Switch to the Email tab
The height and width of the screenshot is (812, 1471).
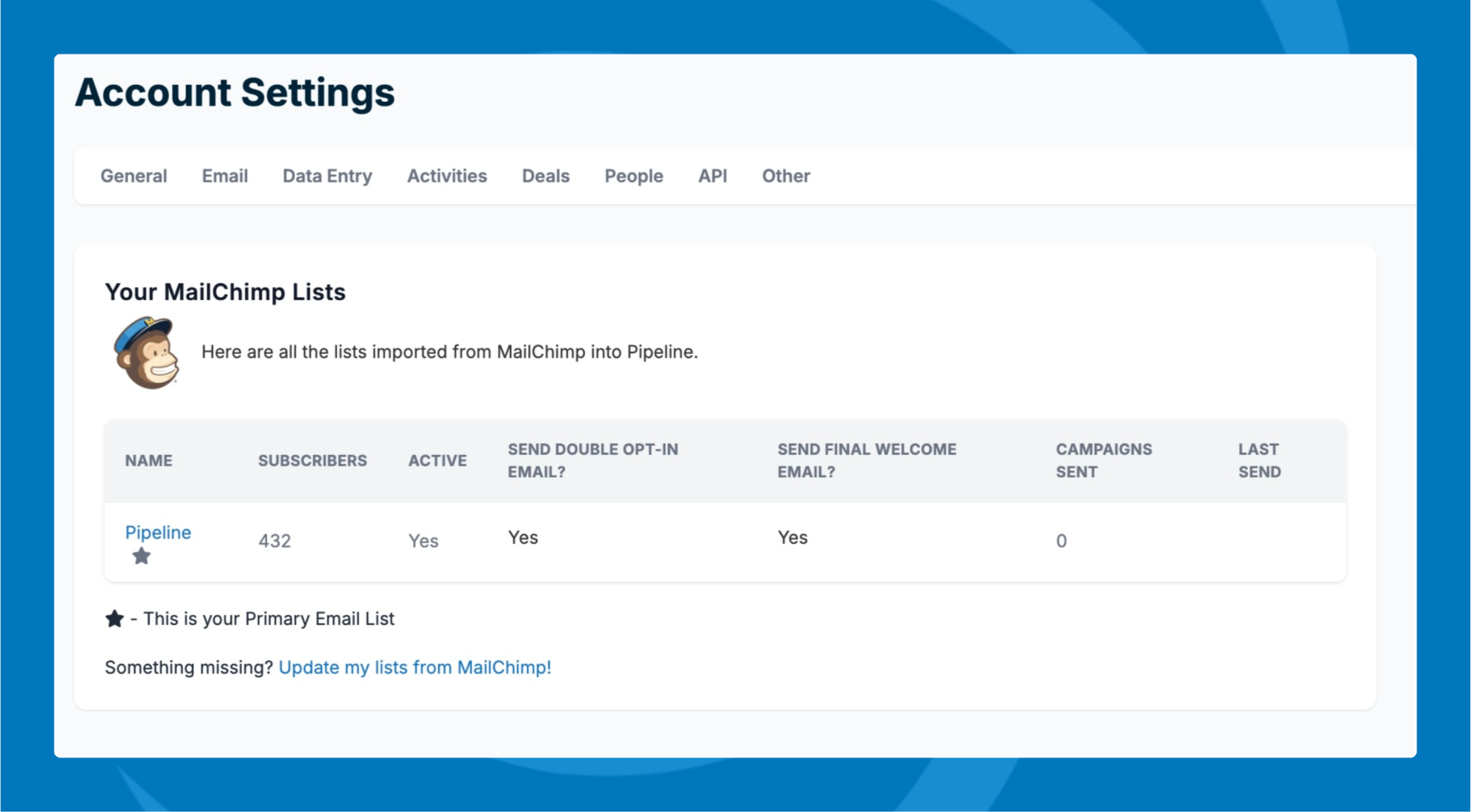pyautogui.click(x=224, y=176)
